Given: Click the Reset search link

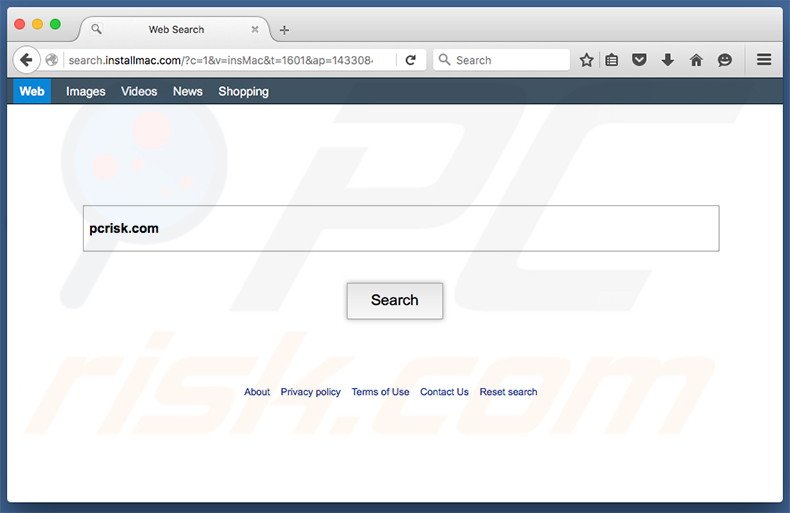Looking at the screenshot, I should pos(508,392).
